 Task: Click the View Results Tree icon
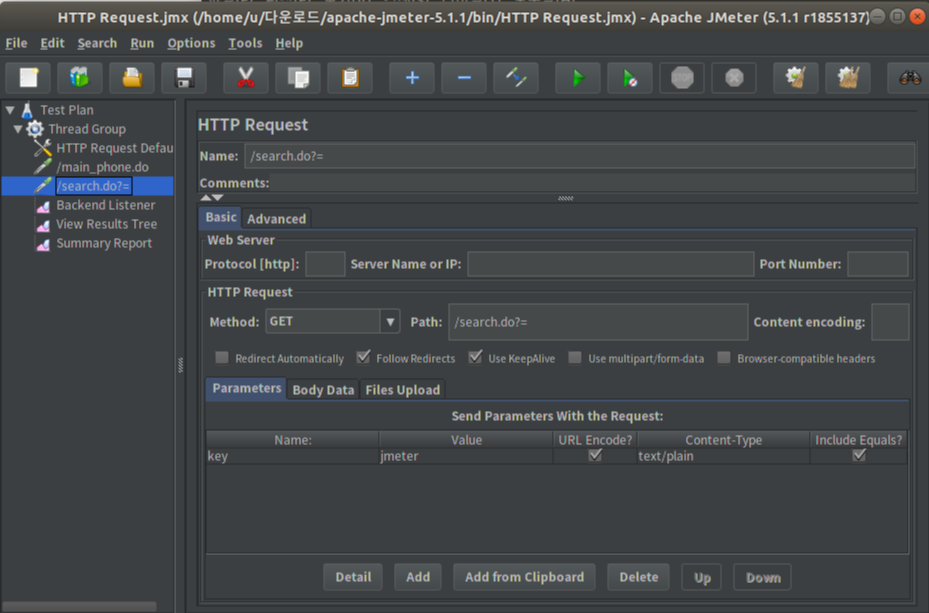(43, 224)
